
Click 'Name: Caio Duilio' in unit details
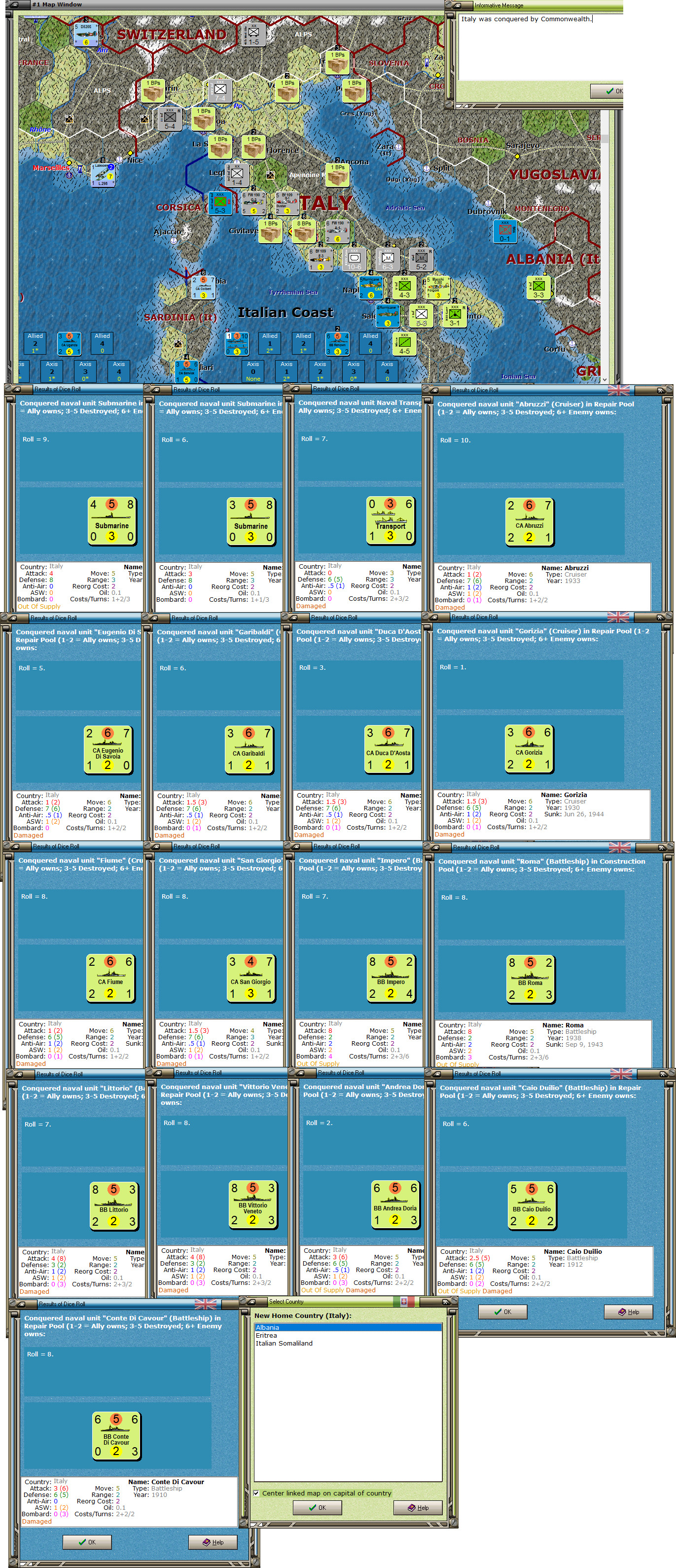[x=572, y=1251]
